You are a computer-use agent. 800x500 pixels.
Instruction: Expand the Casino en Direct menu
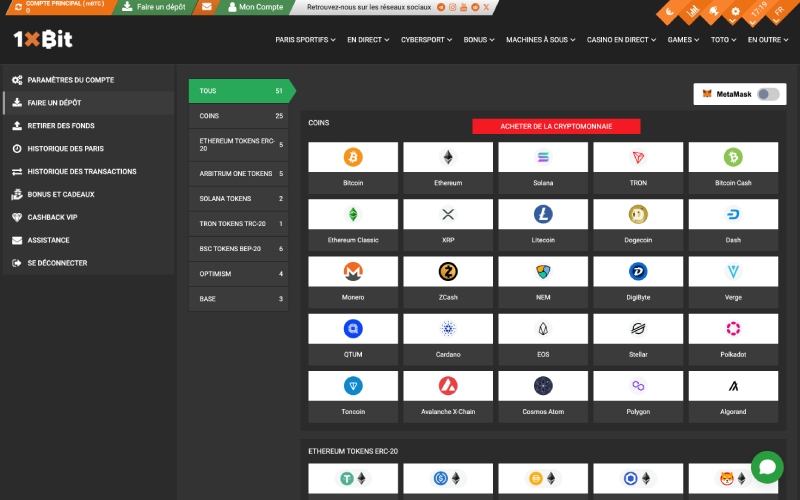click(621, 39)
